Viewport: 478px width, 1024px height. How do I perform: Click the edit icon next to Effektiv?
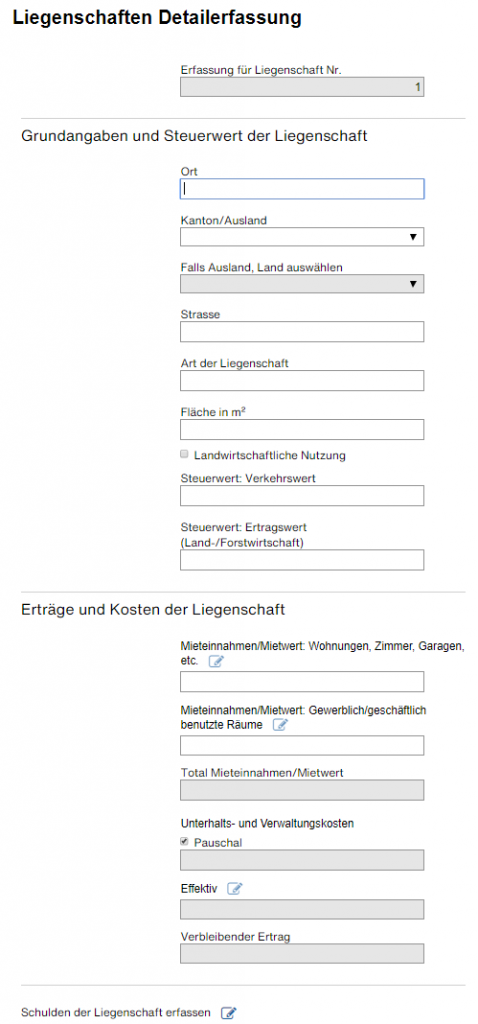tap(235, 888)
